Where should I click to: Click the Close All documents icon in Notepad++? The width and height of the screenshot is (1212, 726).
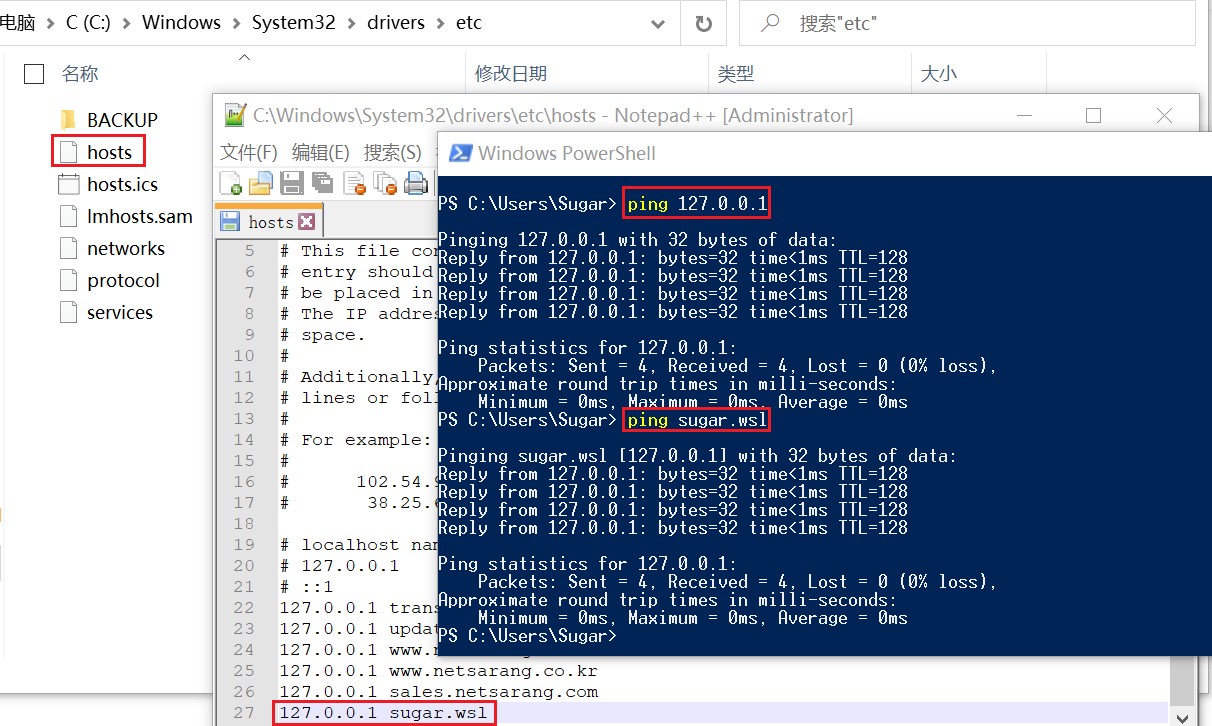[385, 183]
